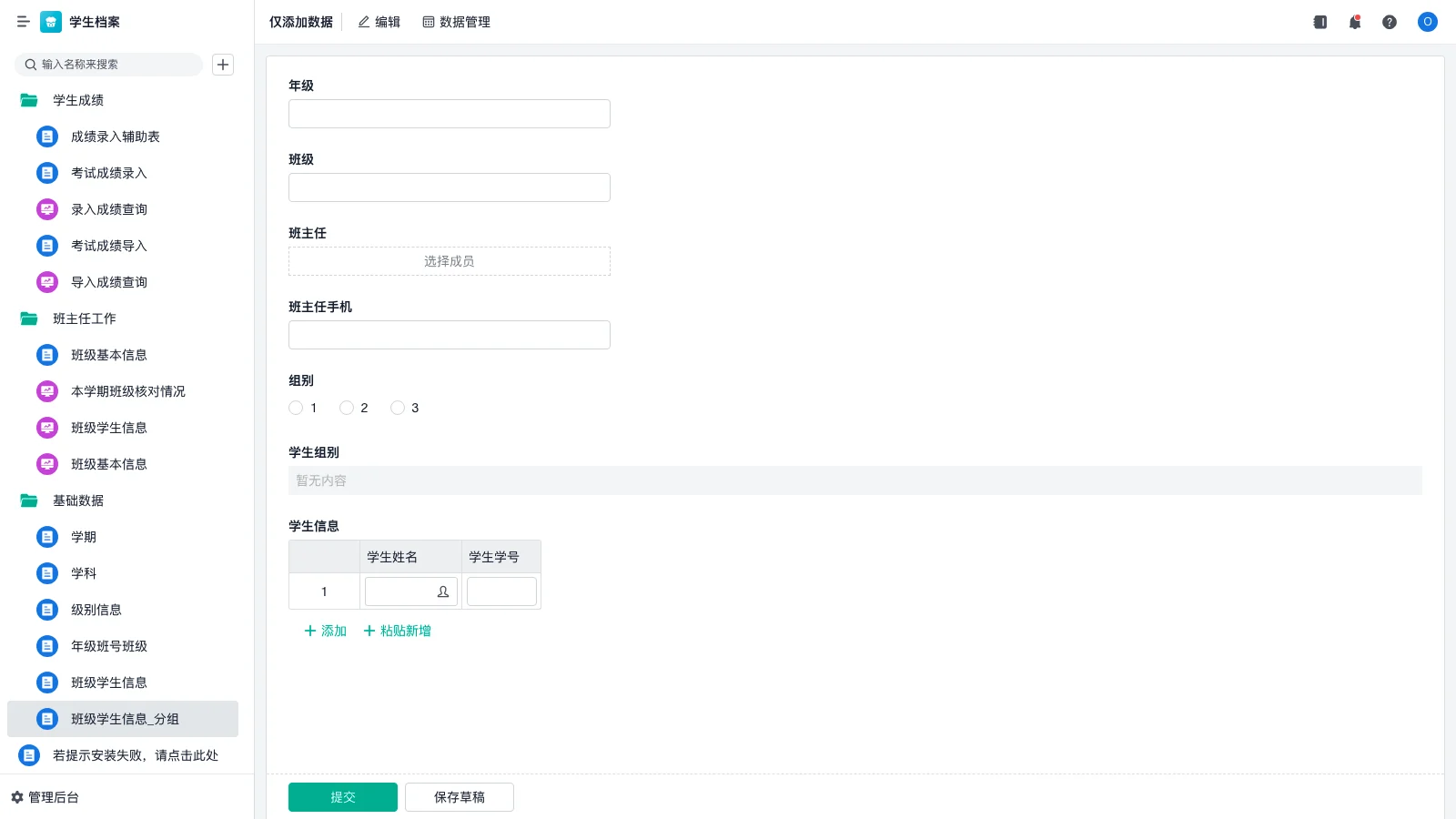Viewport: 1456px width, 819px height.
Task: Select radio option 2 under 组别
Action: (x=347, y=408)
